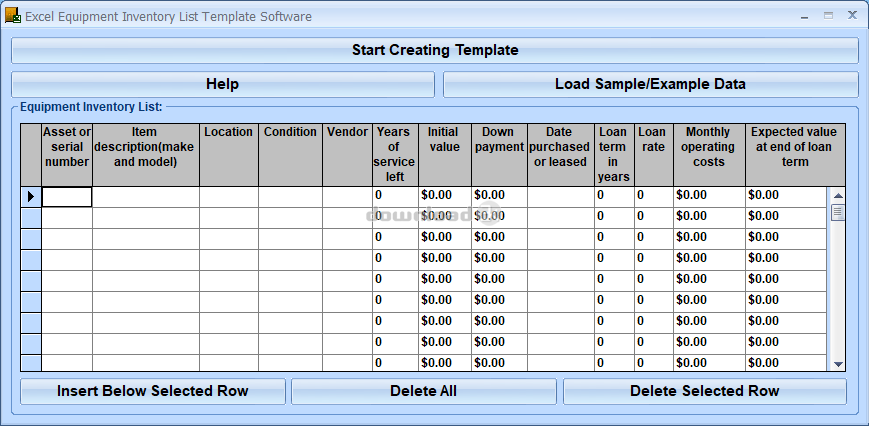Insert Below Selected Row
This screenshot has height=426, width=869.
pyautogui.click(x=153, y=391)
